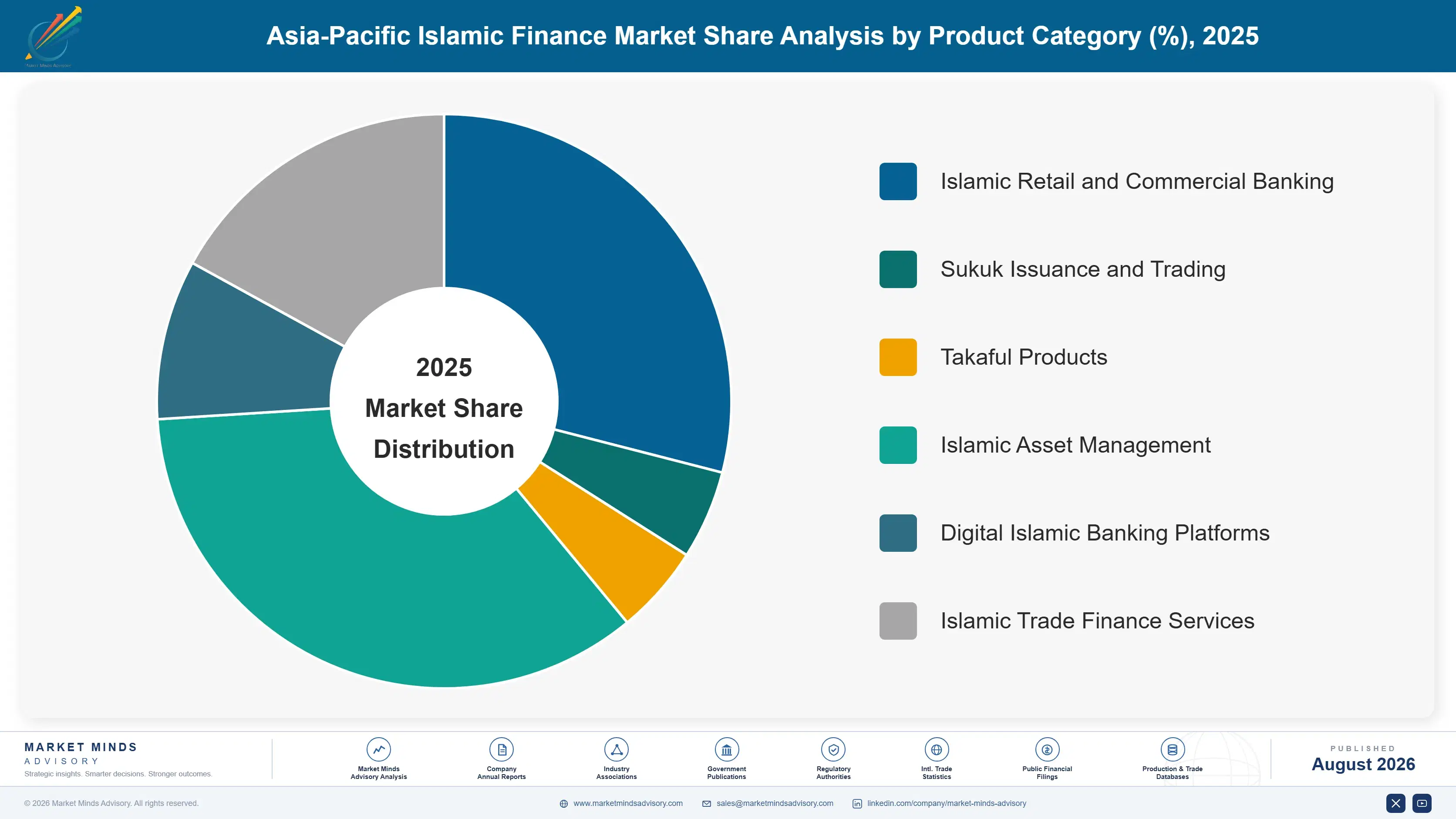Viewport: 1456px width, 819px height.
Task: Click the Government Publications building icon
Action: point(727,749)
